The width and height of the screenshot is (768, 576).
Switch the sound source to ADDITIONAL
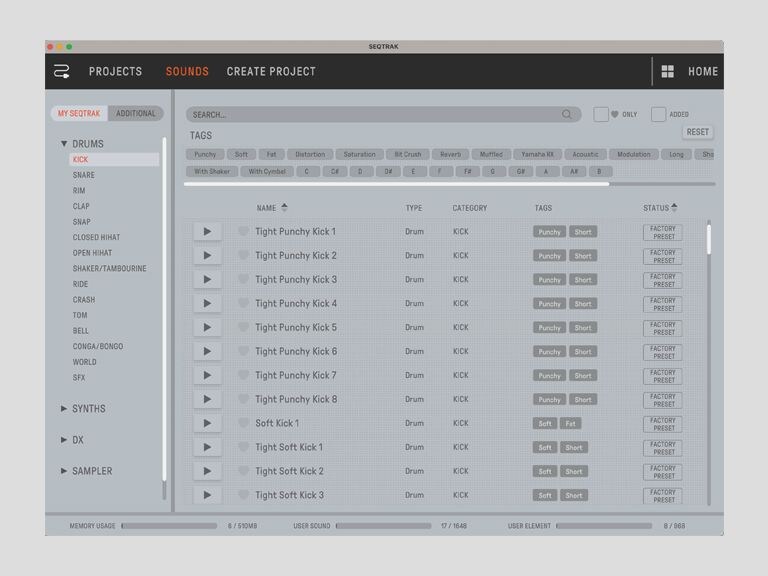point(136,114)
